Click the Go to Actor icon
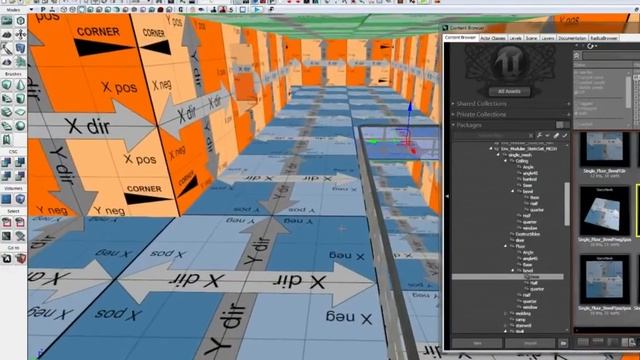The height and width of the screenshot is (360, 640). [7, 258]
